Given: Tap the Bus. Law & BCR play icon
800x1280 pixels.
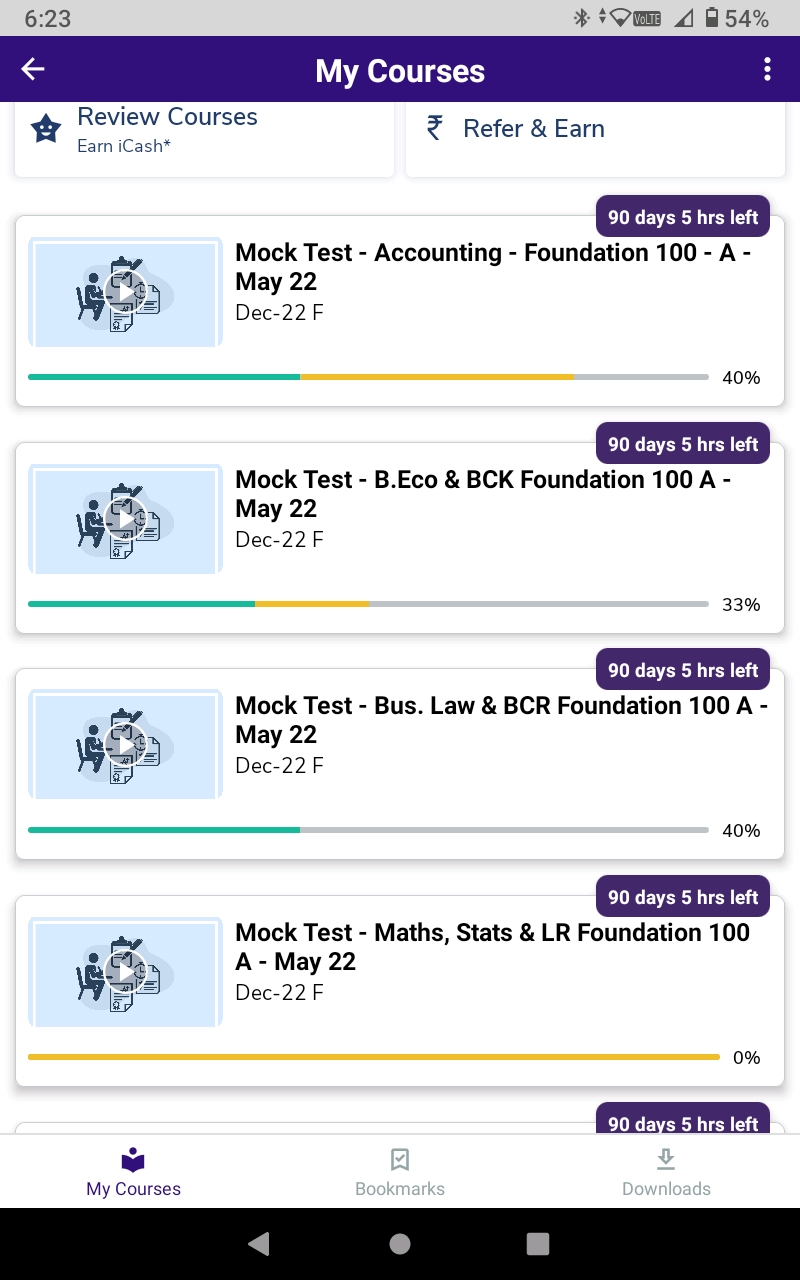Looking at the screenshot, I should point(126,745).
